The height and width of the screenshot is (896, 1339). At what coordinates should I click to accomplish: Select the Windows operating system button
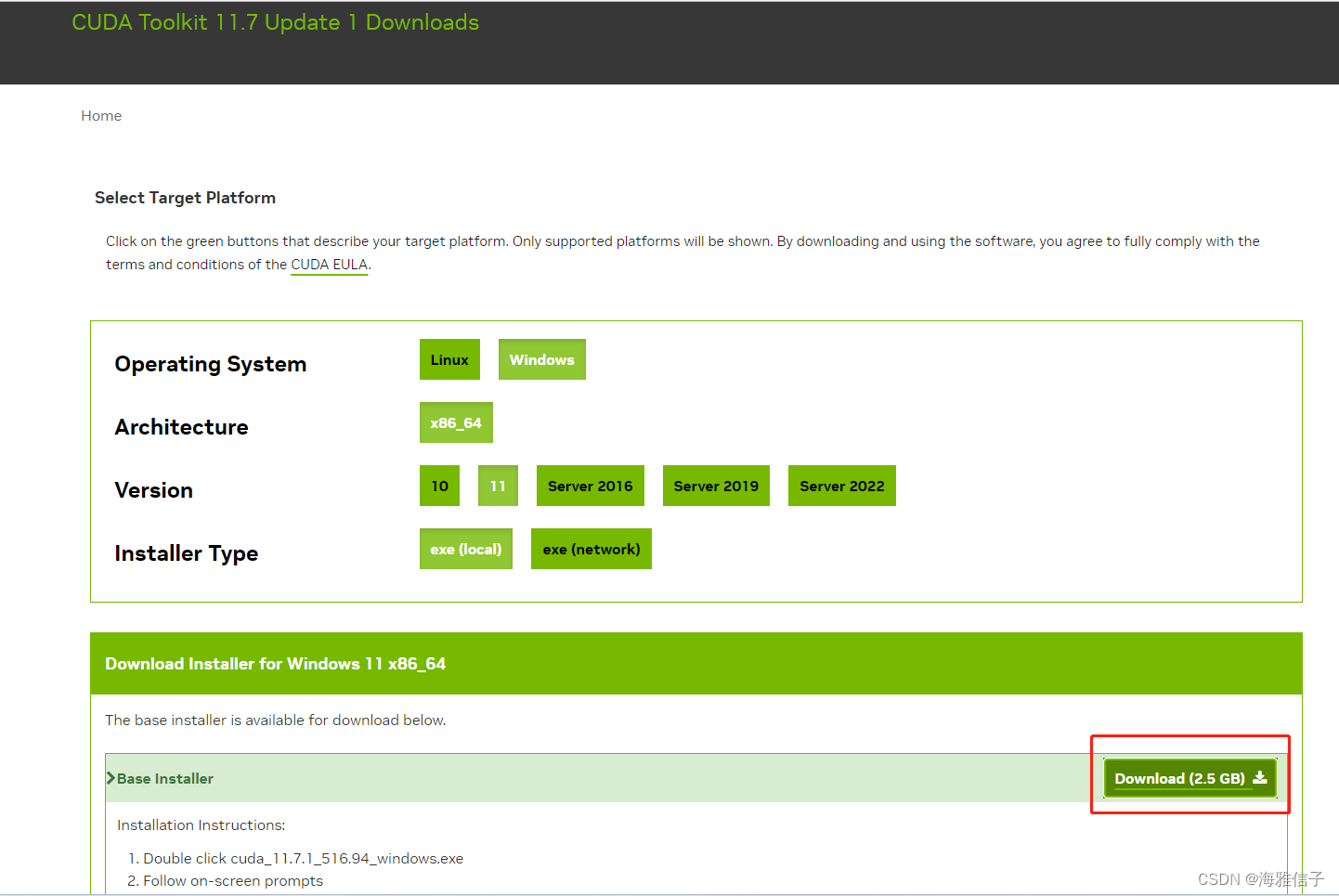click(x=541, y=359)
